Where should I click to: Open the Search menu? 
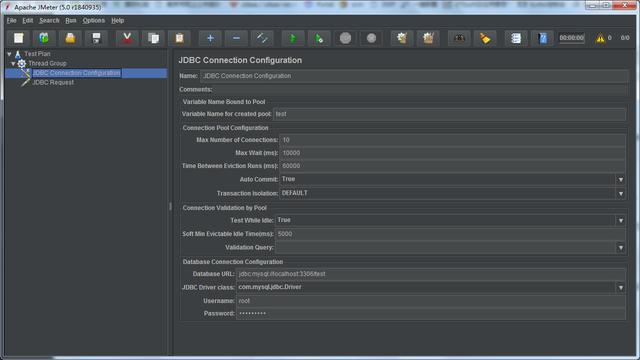coord(49,20)
